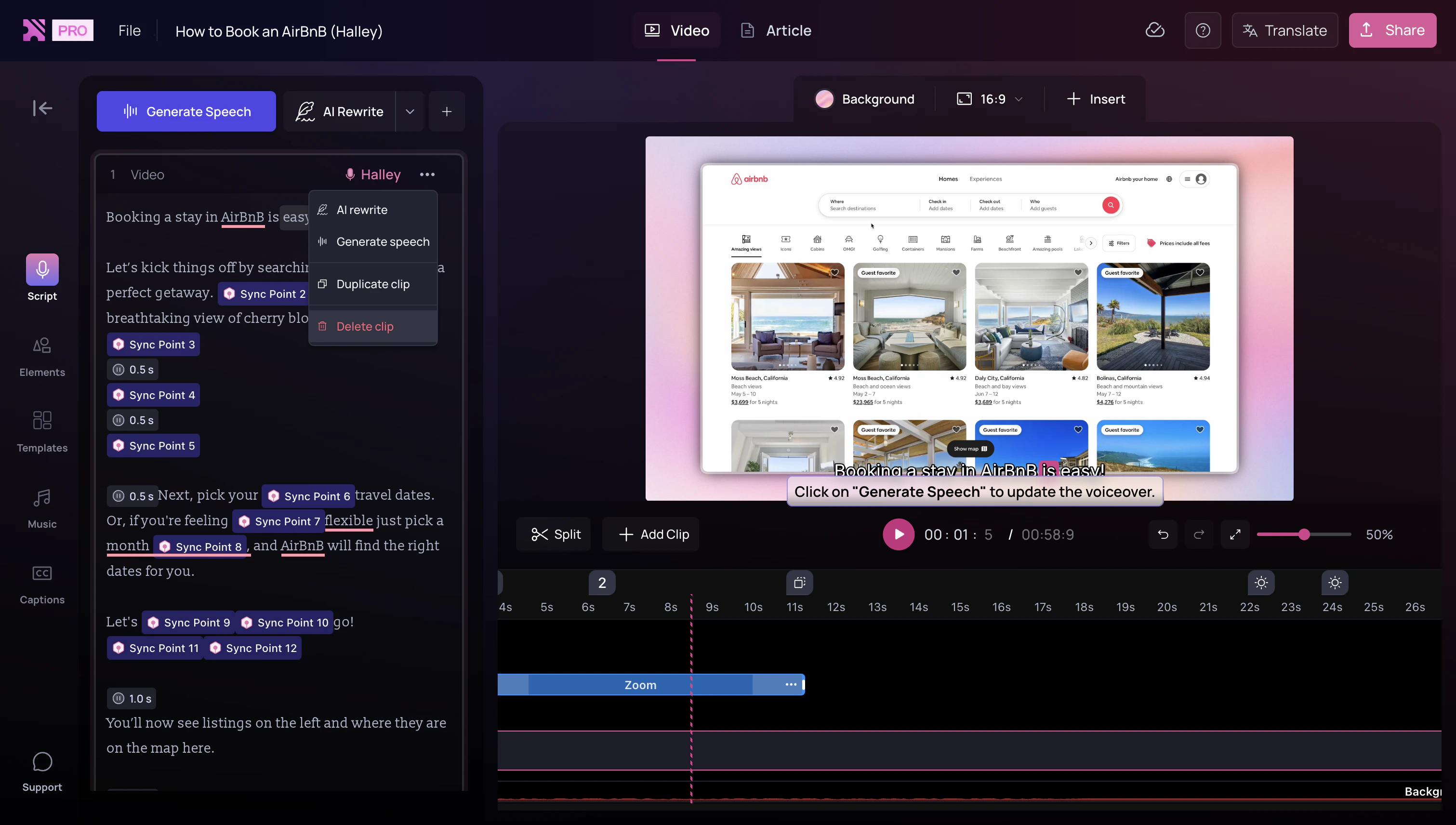Select the clip 2 marker on timeline
Screen dimensions: 1456x825
[602, 583]
